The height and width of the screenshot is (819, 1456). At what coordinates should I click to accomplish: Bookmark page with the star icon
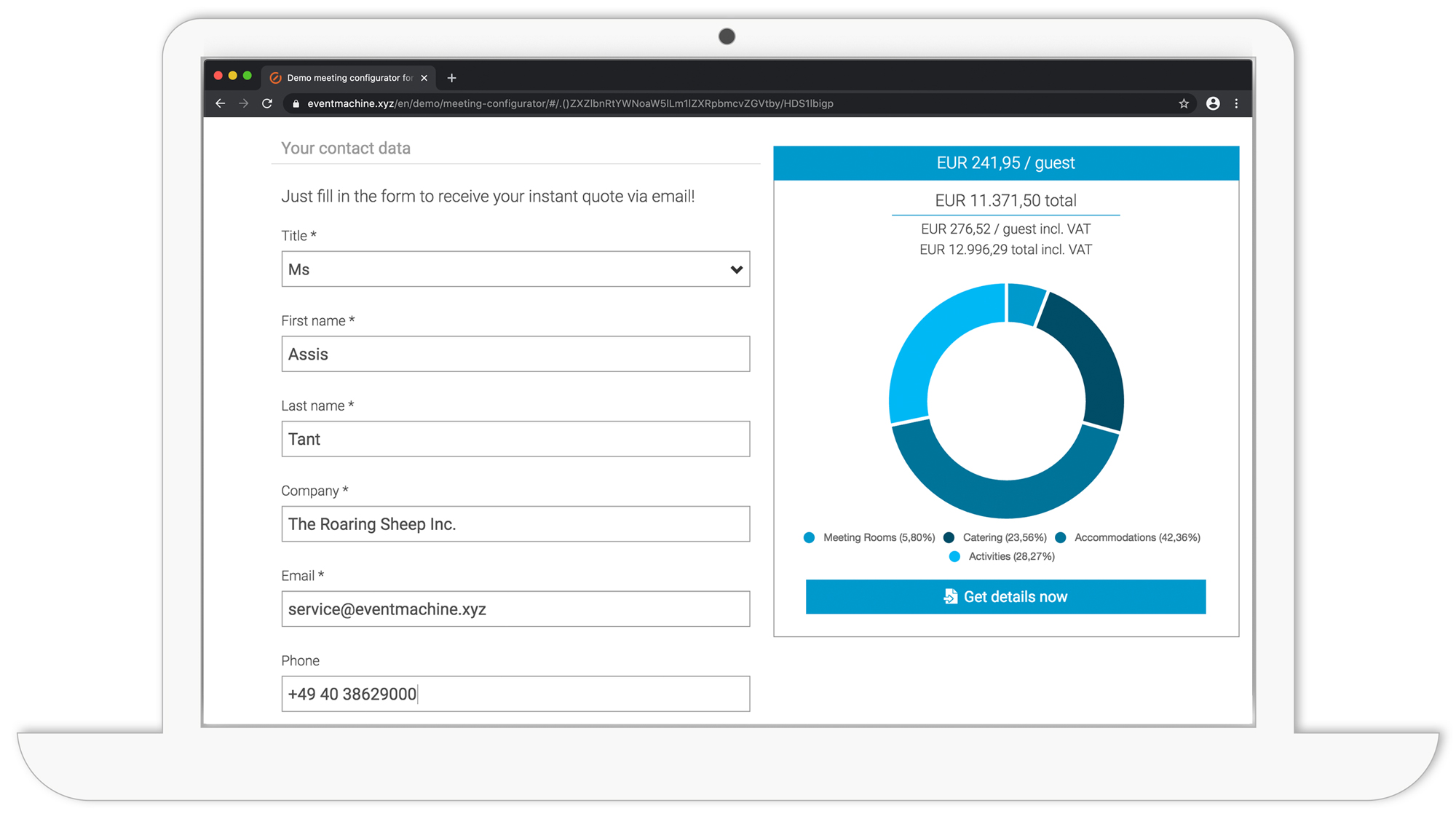pyautogui.click(x=1184, y=103)
